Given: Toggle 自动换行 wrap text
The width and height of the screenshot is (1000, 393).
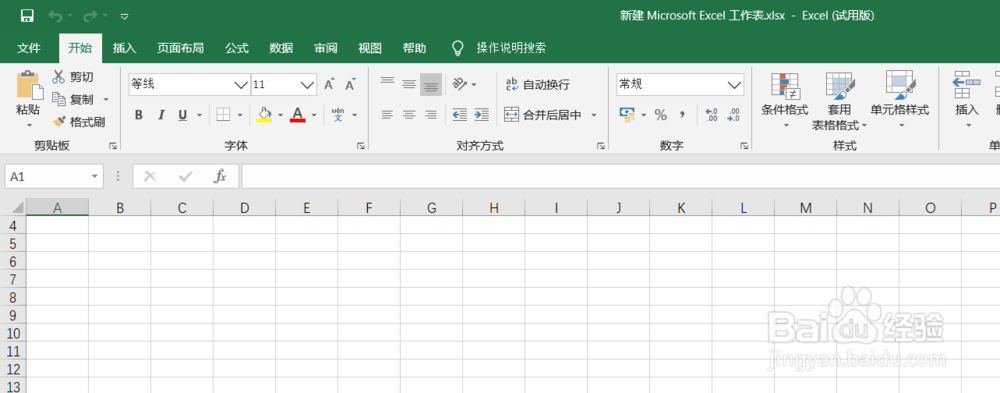Looking at the screenshot, I should coord(538,85).
